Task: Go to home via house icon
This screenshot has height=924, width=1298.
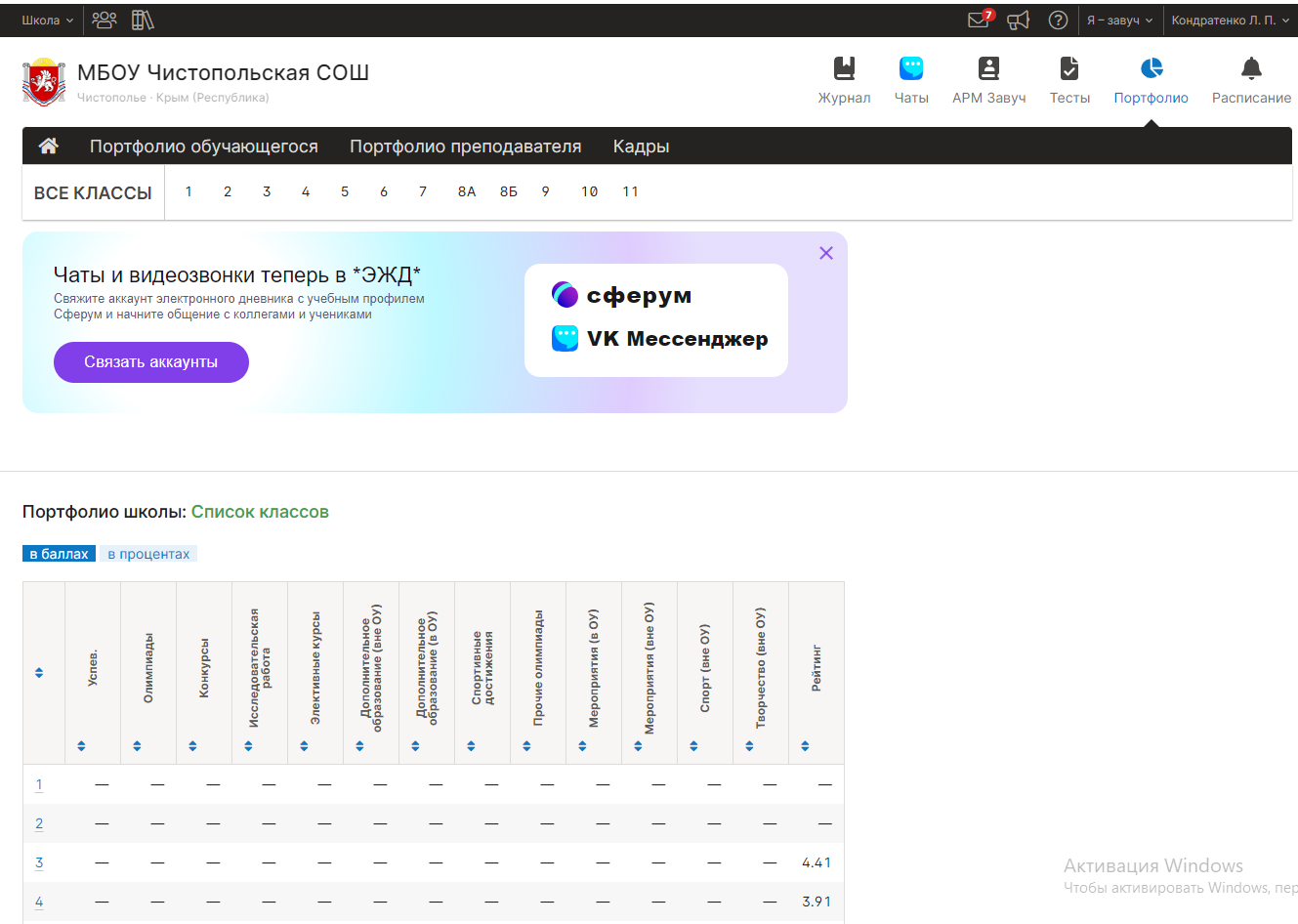Action: [48, 147]
